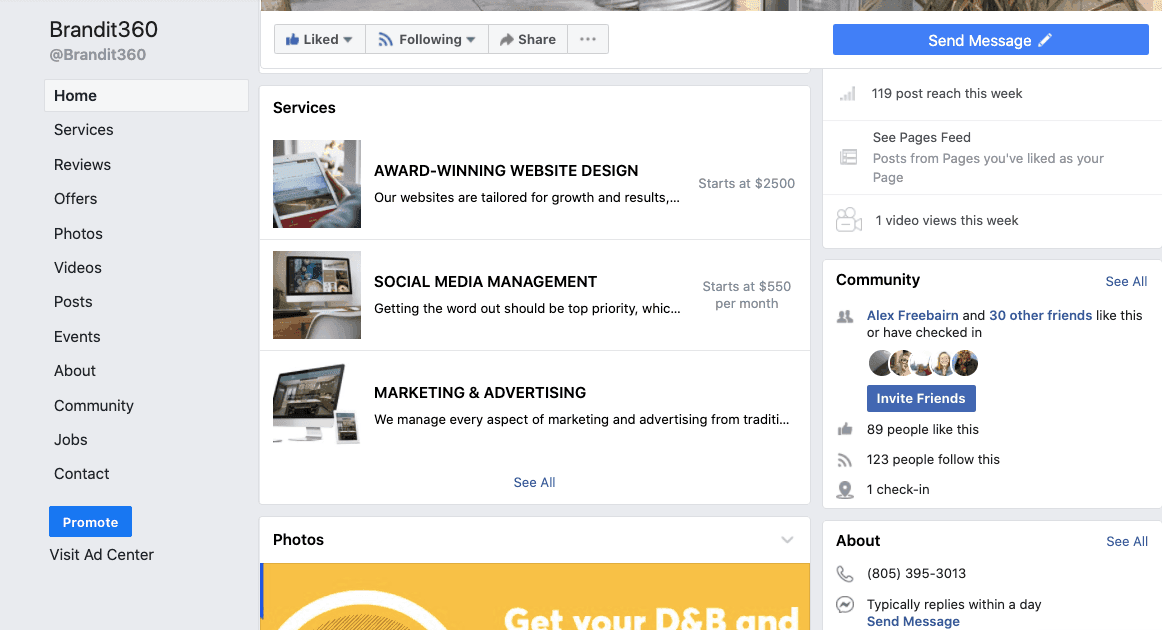
Task: Click the thumbs-up icon next to 89 people
Action: coord(845,429)
